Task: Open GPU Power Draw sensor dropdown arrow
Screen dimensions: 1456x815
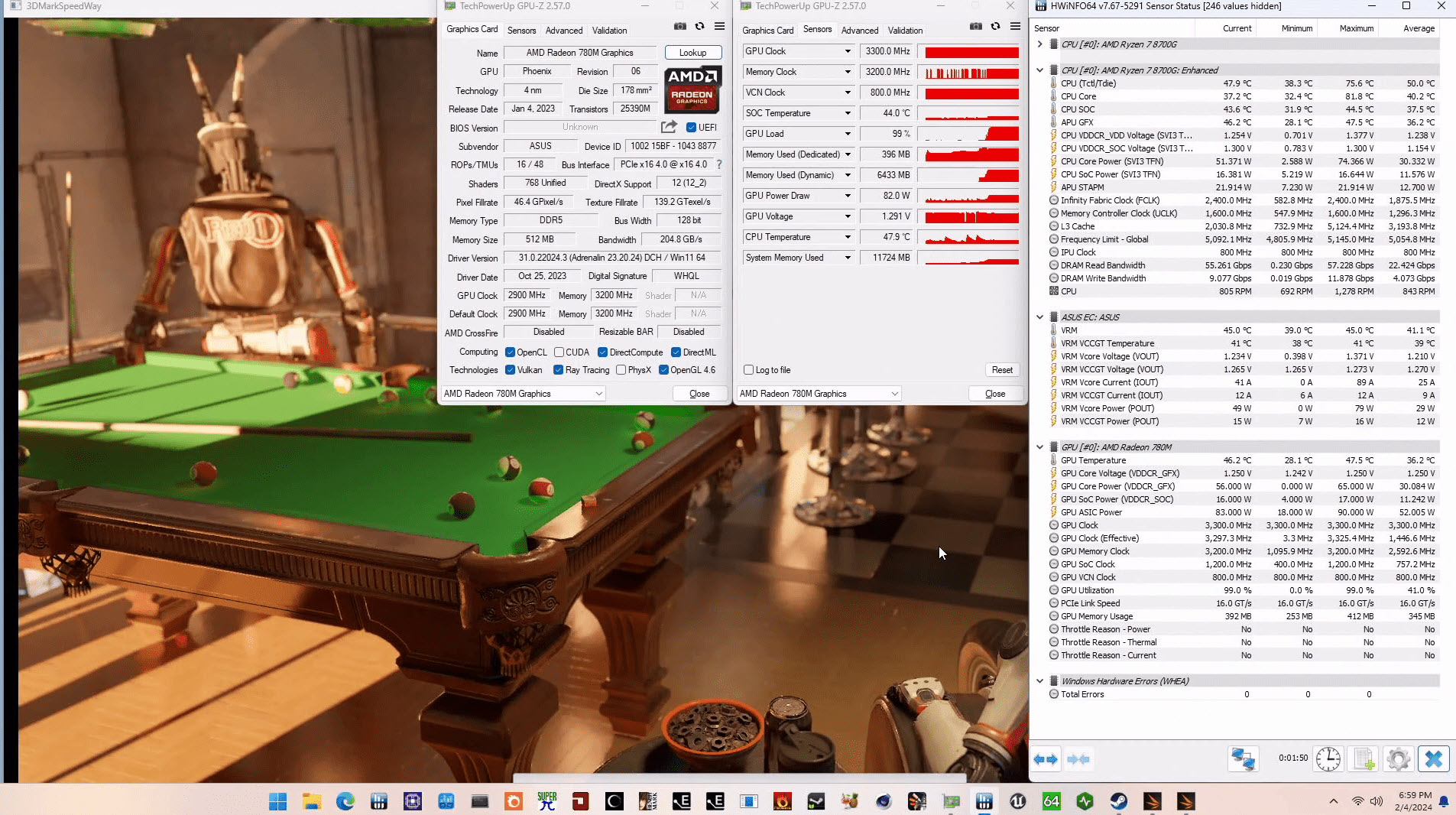Action: pos(847,196)
